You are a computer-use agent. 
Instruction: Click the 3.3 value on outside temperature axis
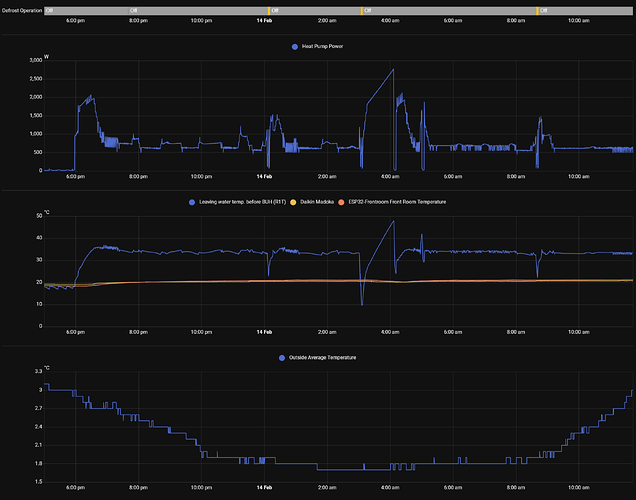tap(39, 371)
